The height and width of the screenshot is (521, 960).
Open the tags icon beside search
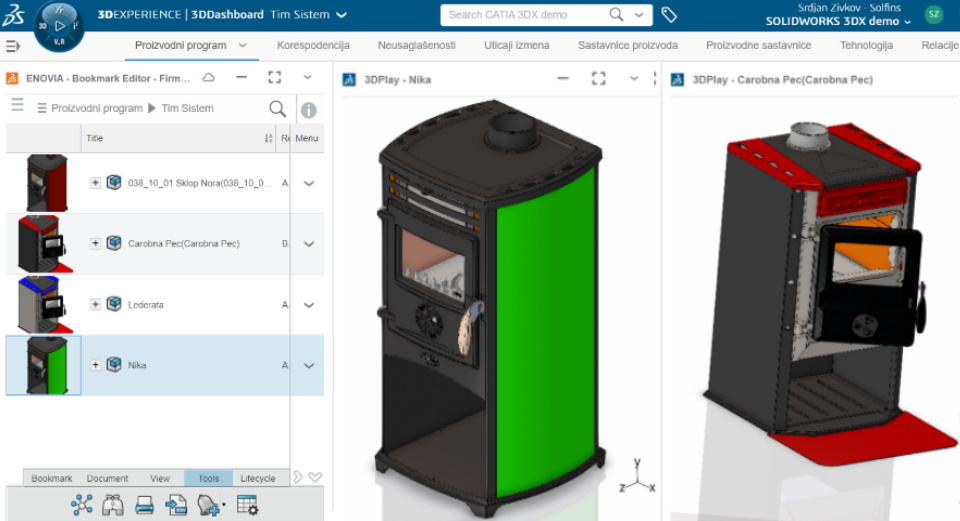coord(669,15)
